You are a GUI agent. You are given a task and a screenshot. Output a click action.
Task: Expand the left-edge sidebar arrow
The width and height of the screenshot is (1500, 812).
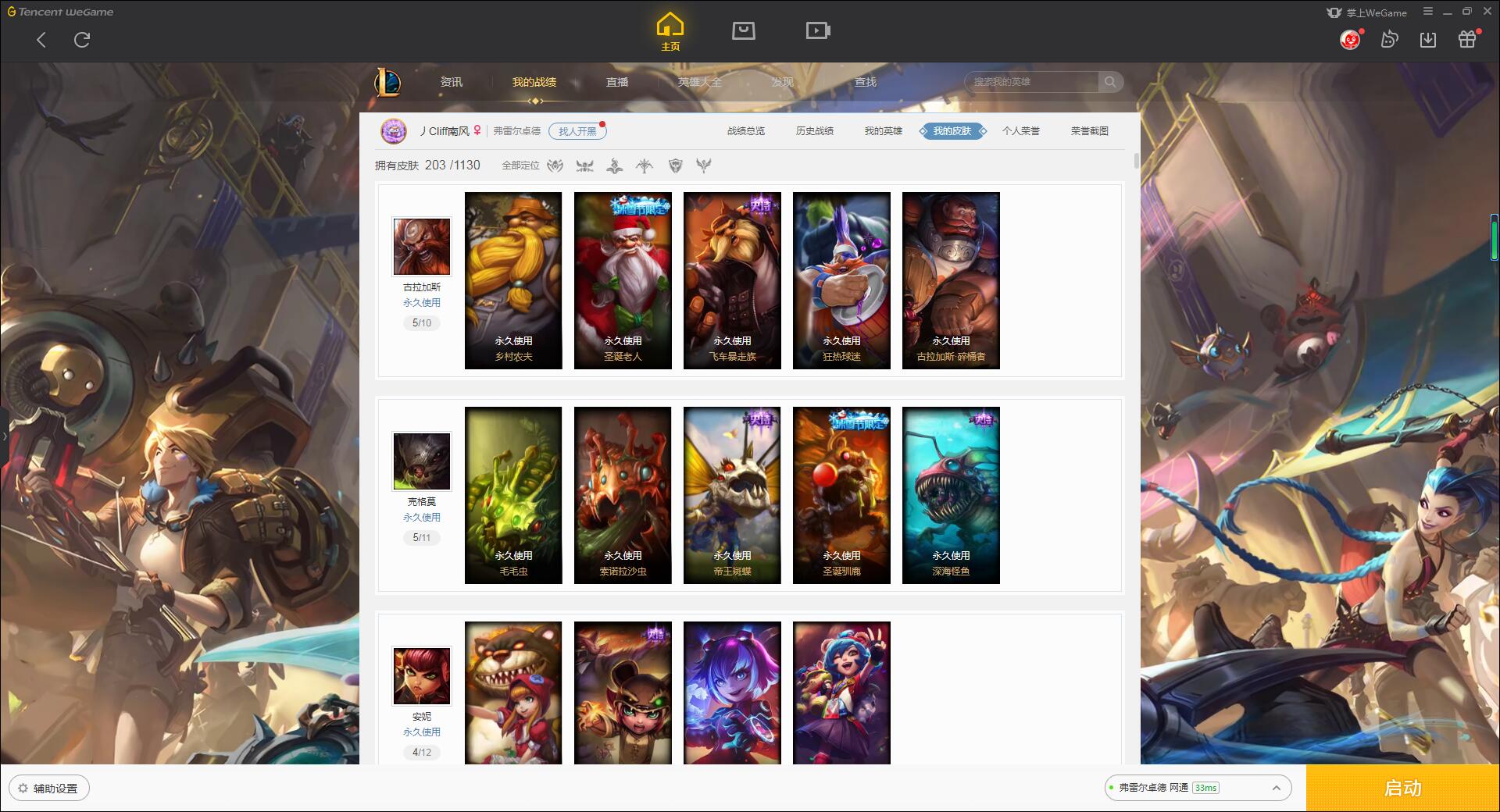click(4, 436)
